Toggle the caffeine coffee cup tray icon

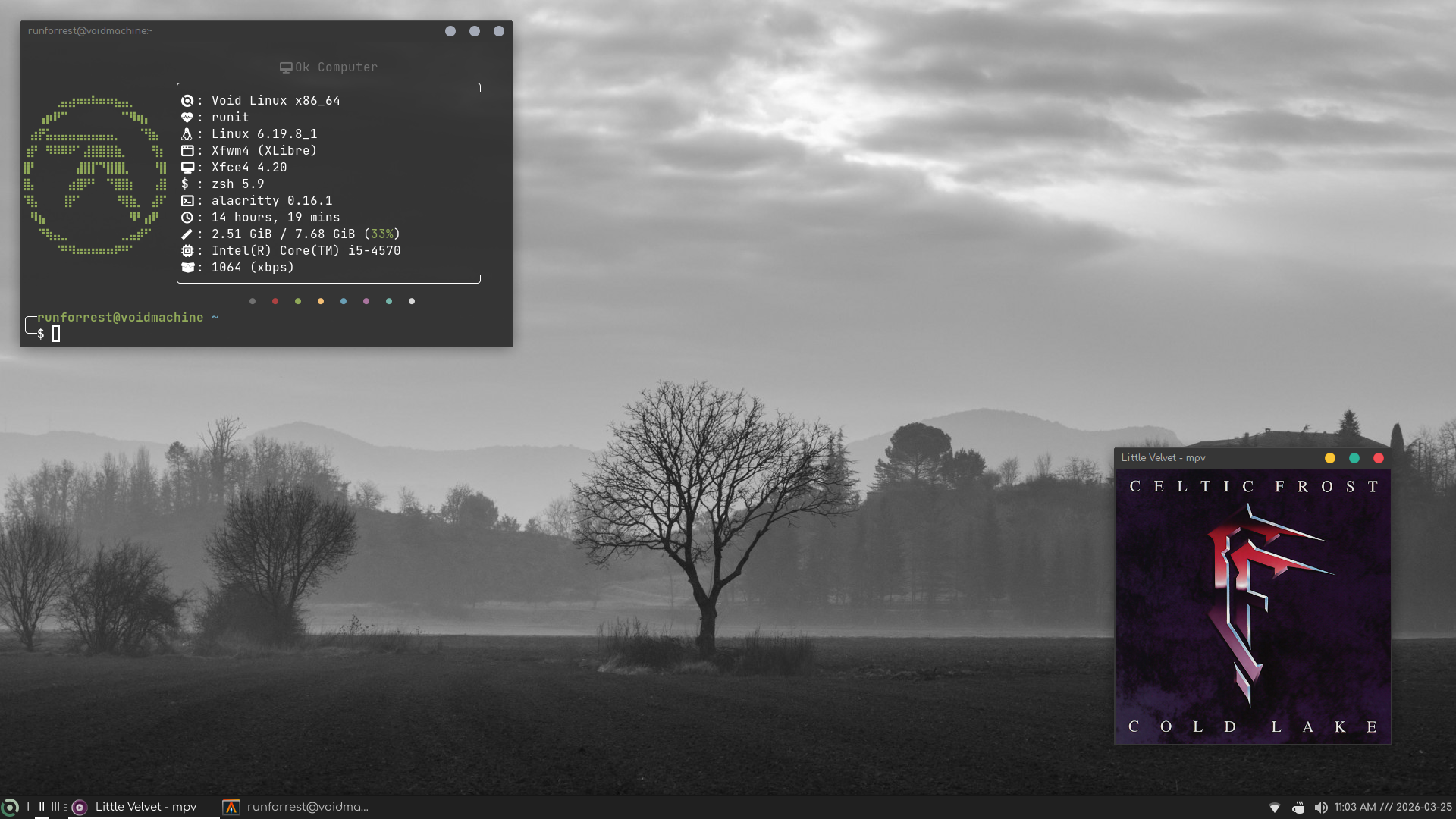pos(1298,808)
